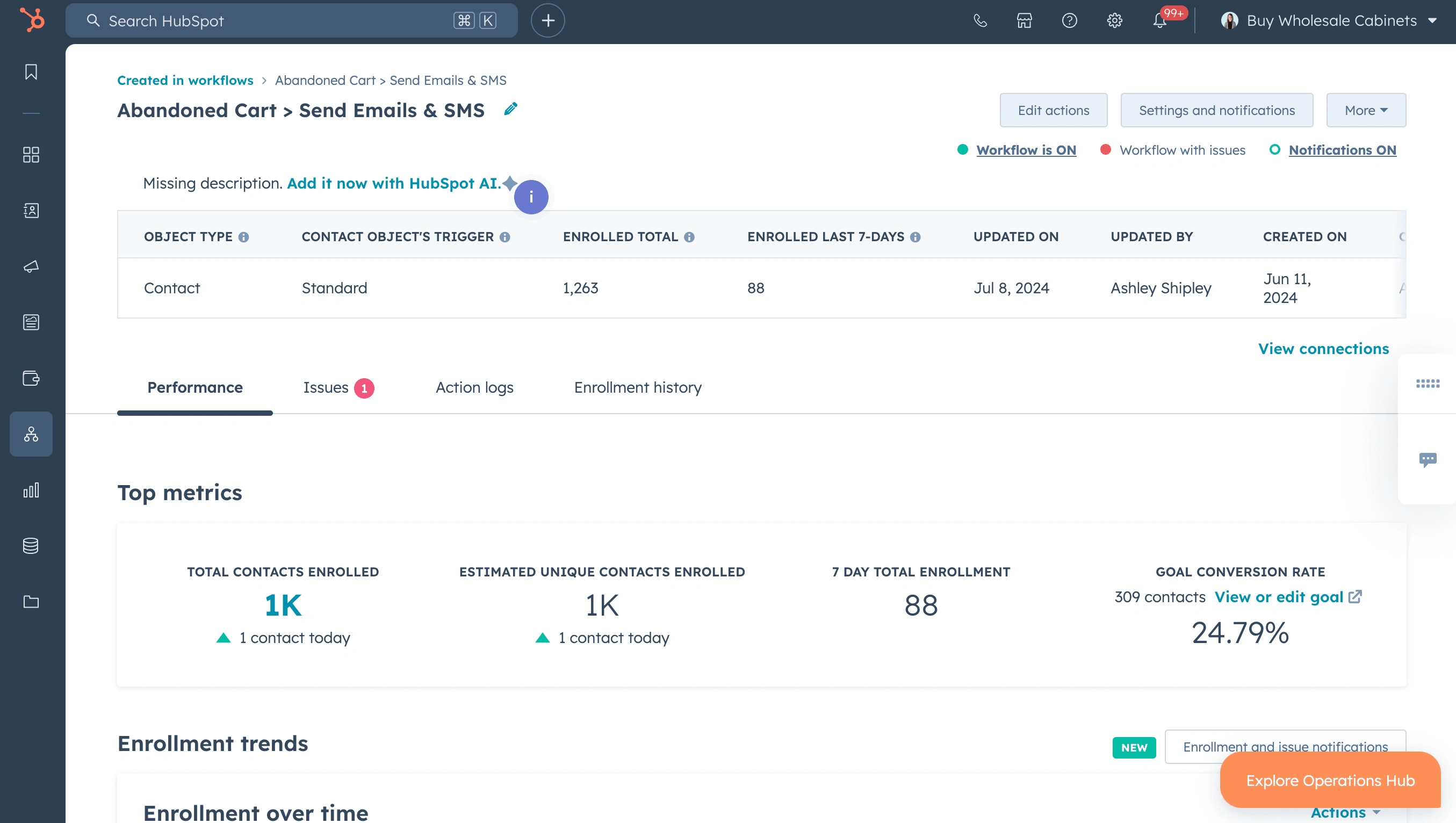Click info icon beside ENROLLED TOTAL header
1456x823 pixels.
pos(689,237)
